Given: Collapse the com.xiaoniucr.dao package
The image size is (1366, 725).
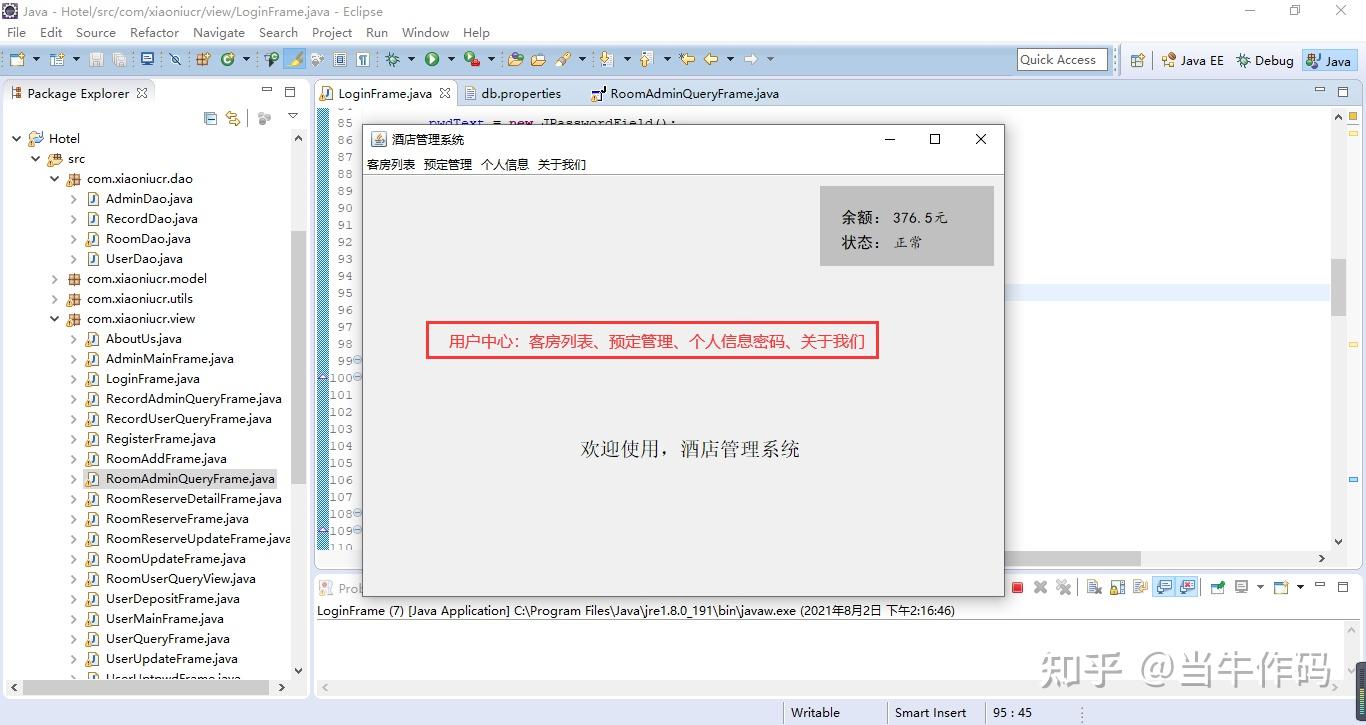Looking at the screenshot, I should coord(55,179).
